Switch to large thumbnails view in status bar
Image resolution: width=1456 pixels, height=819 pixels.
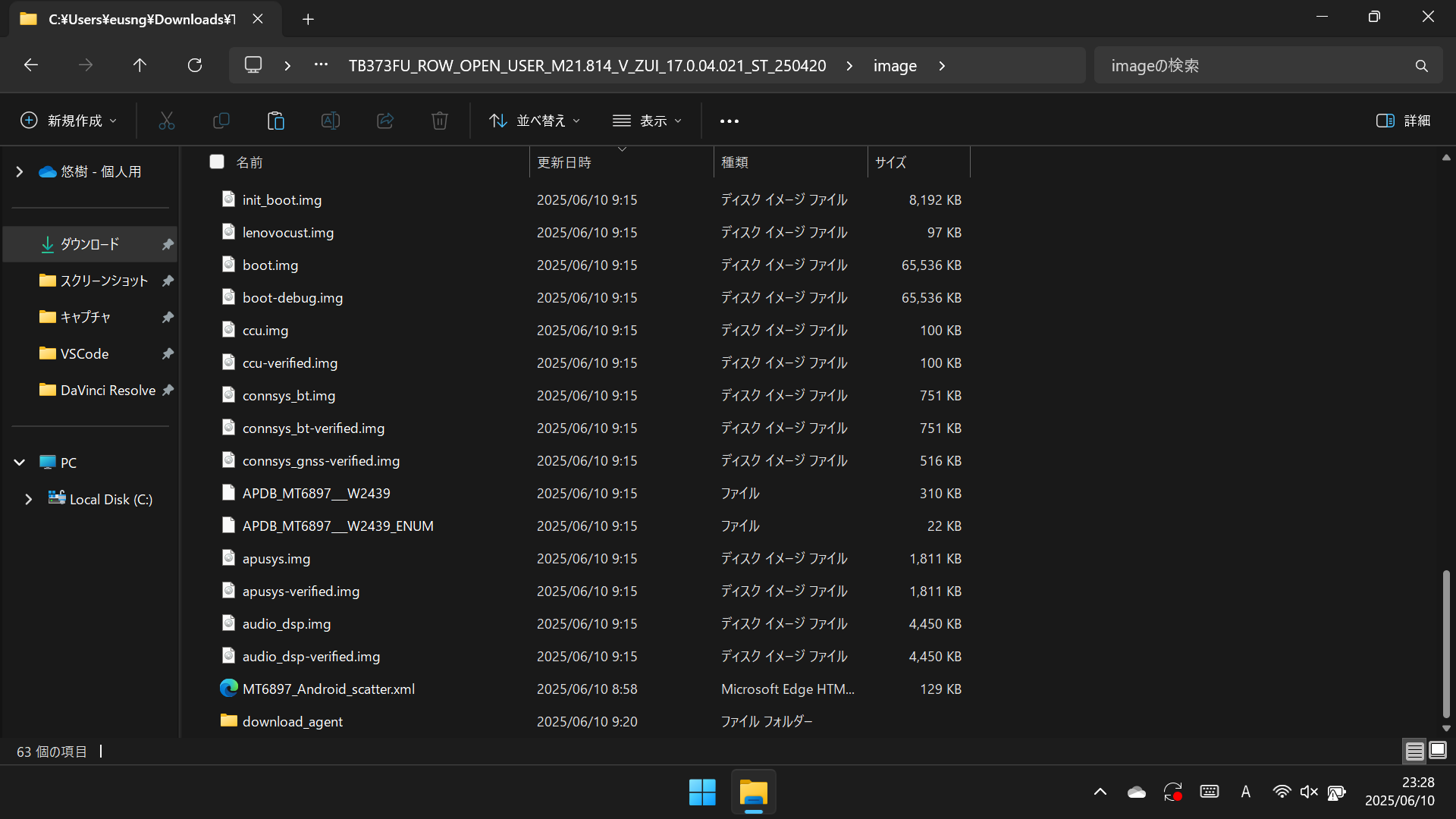coord(1437,751)
